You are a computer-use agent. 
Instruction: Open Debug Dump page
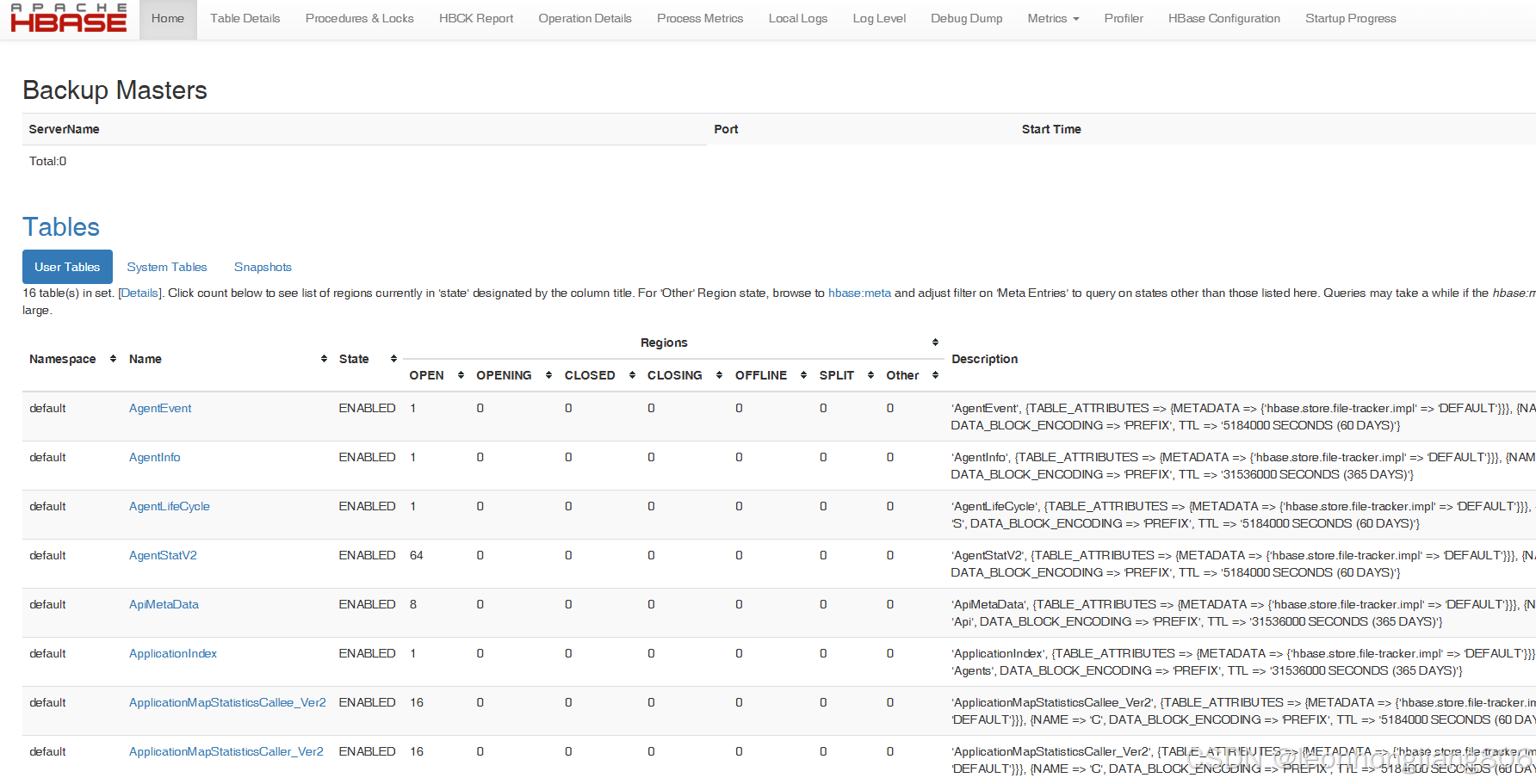[x=967, y=18]
